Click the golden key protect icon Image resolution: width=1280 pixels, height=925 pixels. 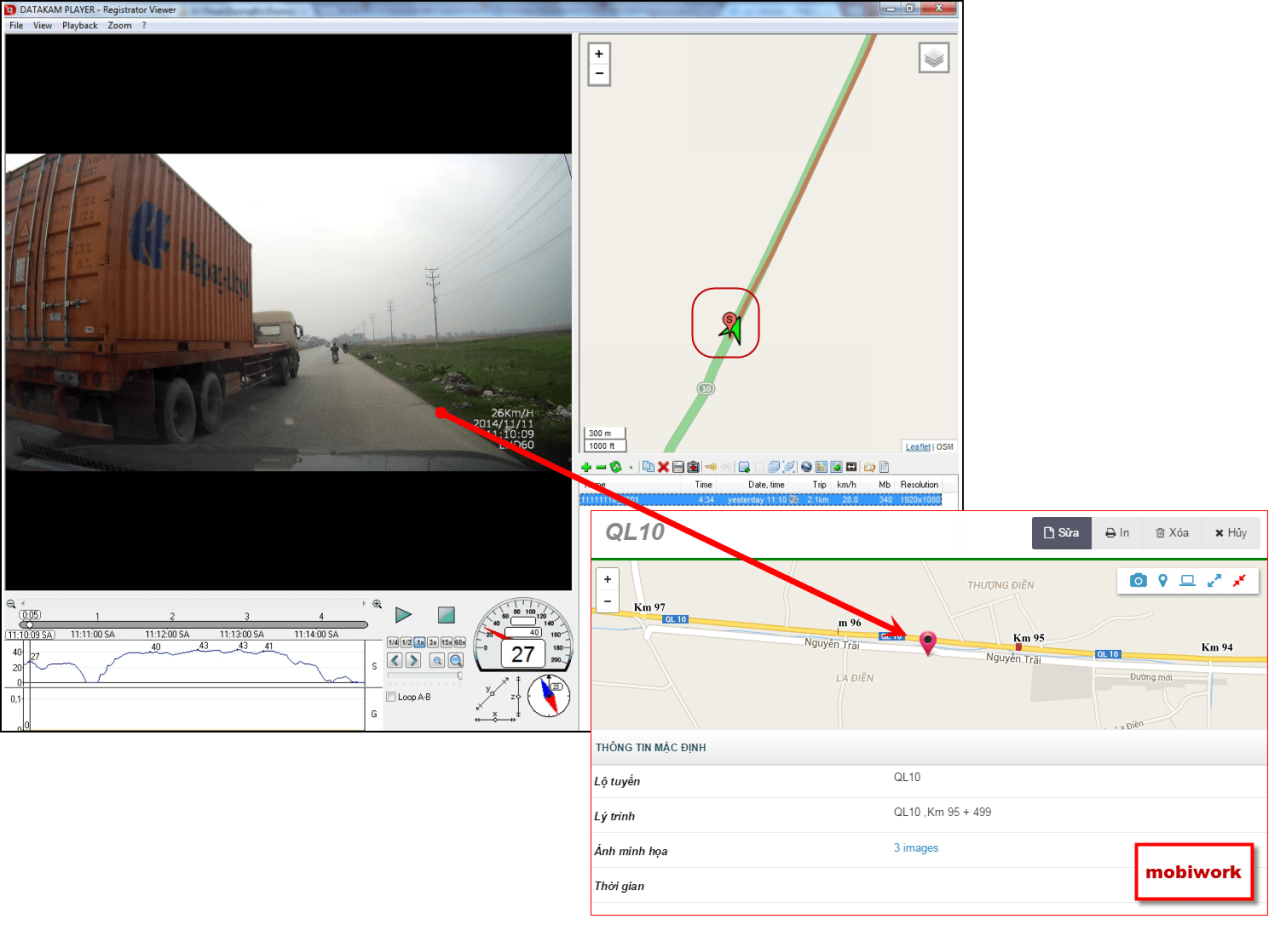[x=711, y=467]
